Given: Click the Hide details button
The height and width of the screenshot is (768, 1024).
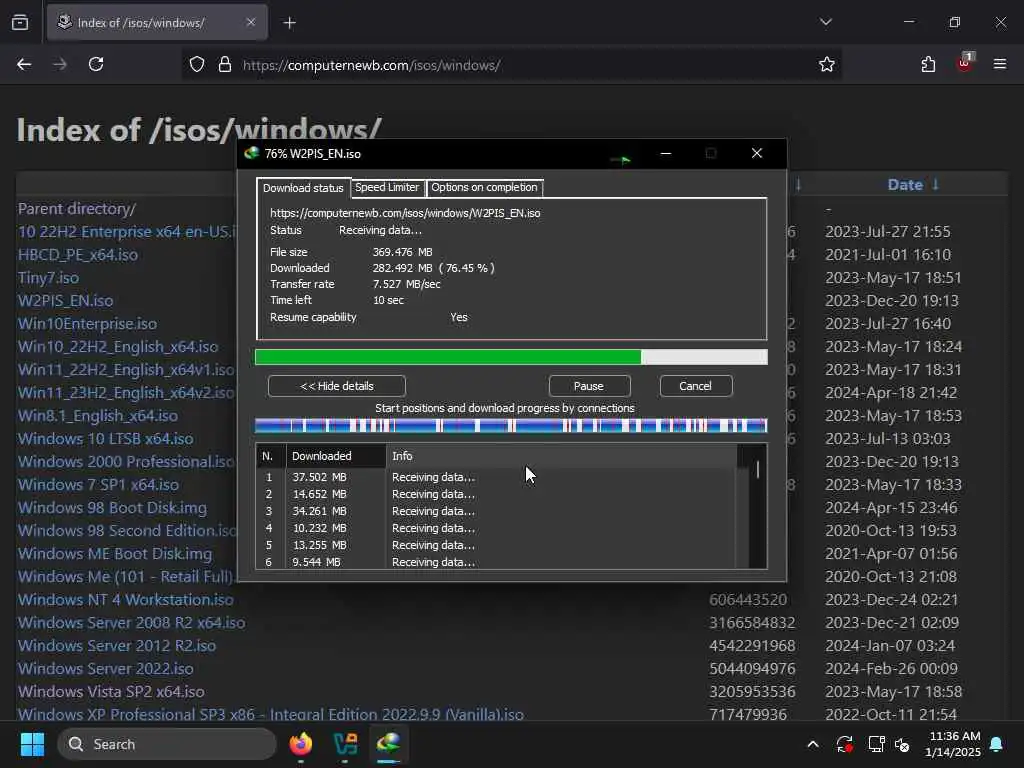Looking at the screenshot, I should (x=336, y=386).
